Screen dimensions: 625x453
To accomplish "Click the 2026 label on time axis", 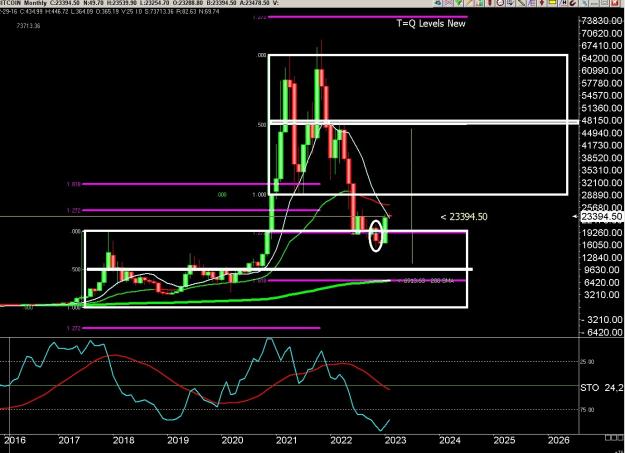I will (559, 440).
